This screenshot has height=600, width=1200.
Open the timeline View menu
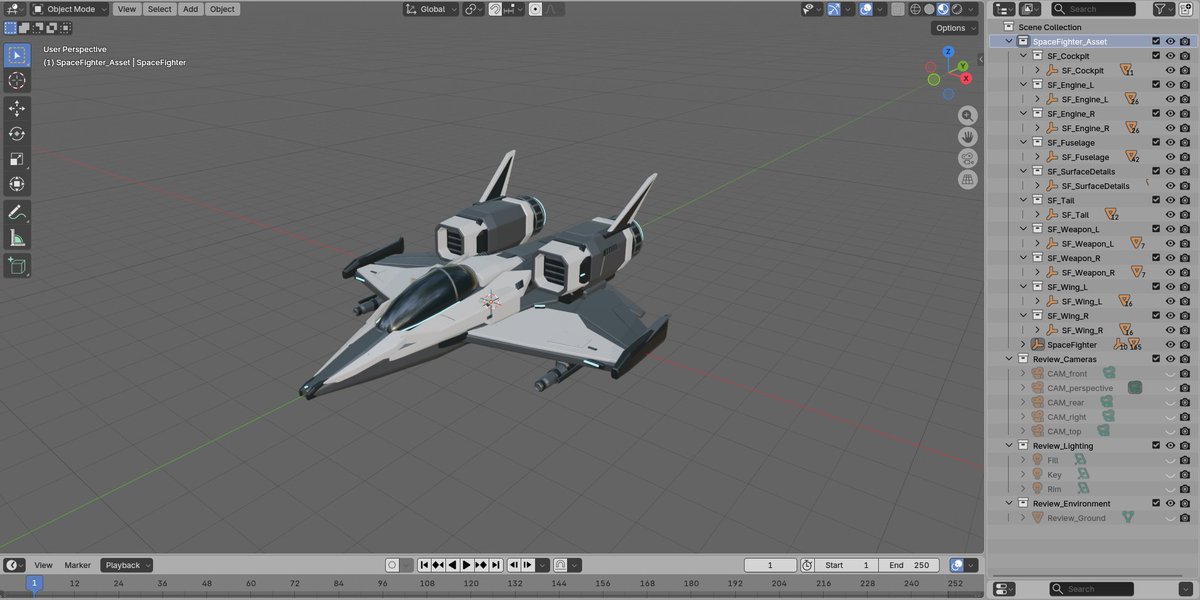coord(44,565)
